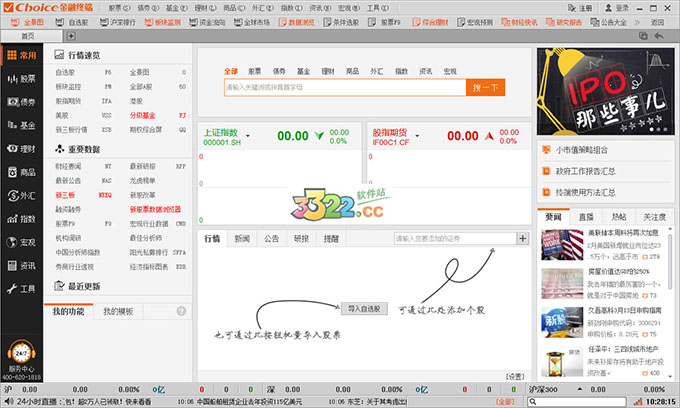Open the 外汇 (Forex) sidebar section
This screenshot has height=408, width=680.
pyautogui.click(x=21, y=195)
